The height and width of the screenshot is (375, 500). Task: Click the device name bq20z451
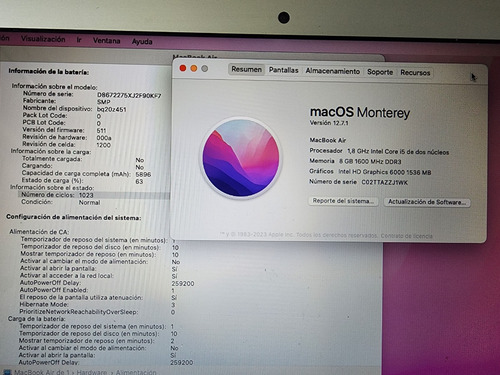(x=112, y=109)
